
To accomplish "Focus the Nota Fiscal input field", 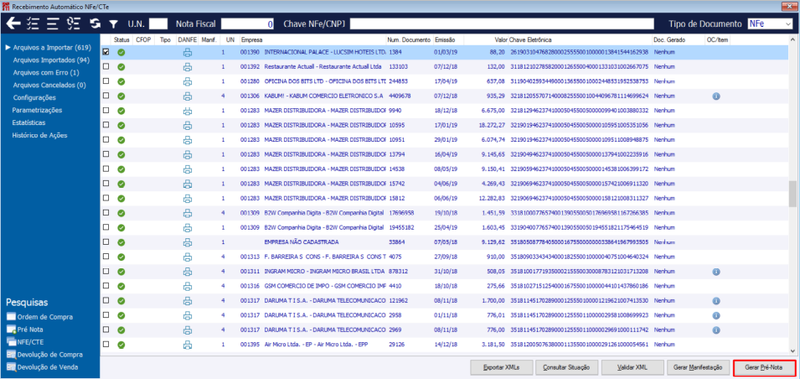I will [247, 23].
